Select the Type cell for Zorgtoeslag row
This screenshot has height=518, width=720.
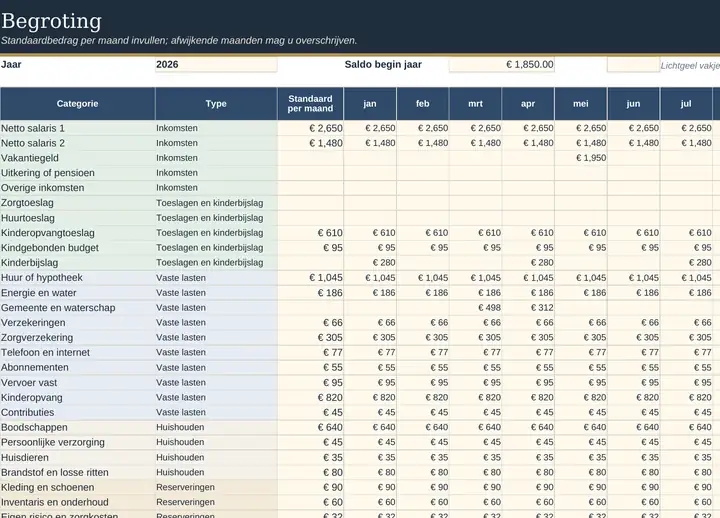(x=216, y=203)
